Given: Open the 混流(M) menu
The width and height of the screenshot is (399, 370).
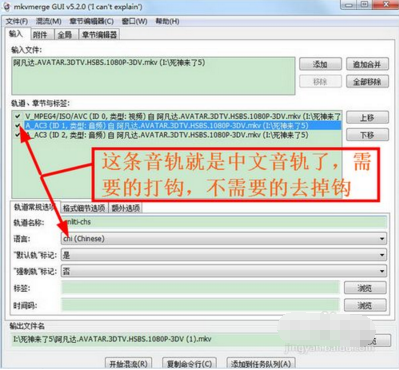Looking at the screenshot, I should (x=49, y=21).
